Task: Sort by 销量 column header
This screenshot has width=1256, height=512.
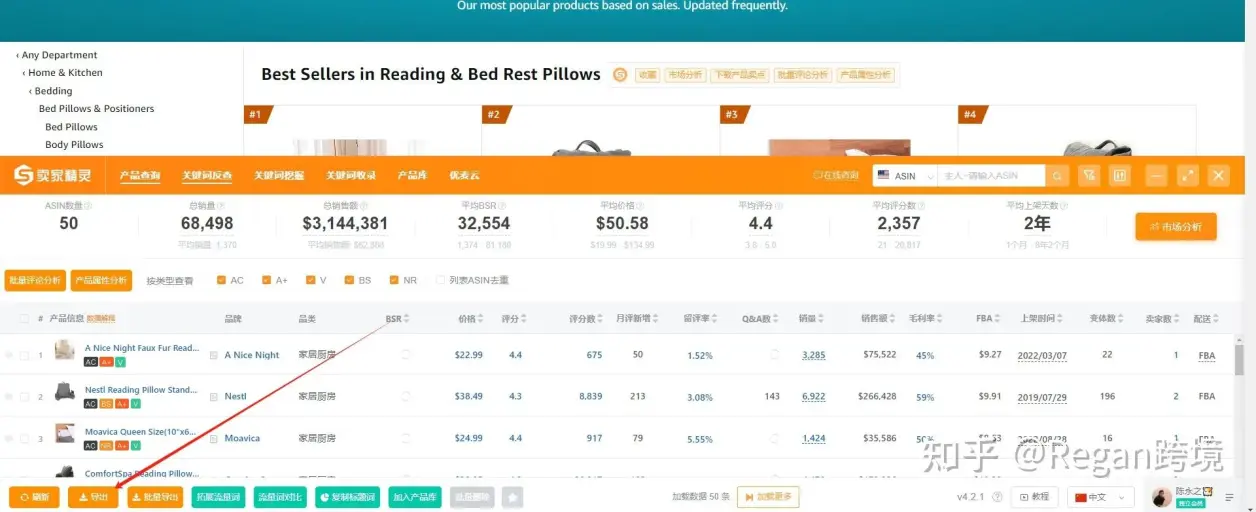Action: point(809,319)
